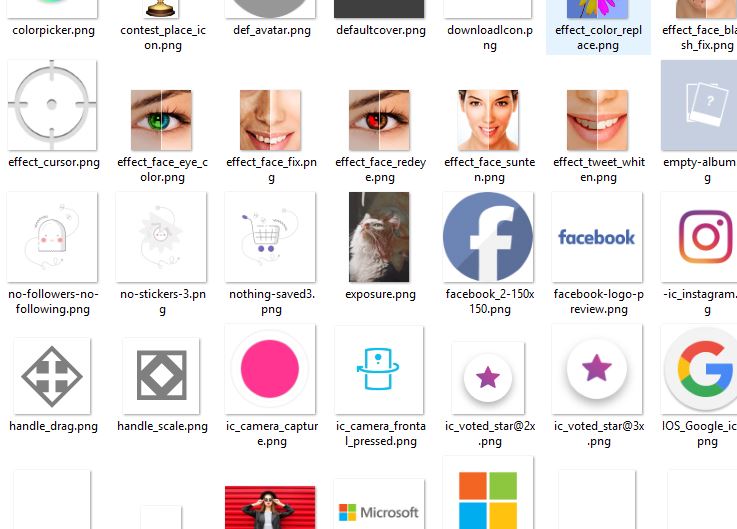Select the Microsoft four-color squares logo
The height and width of the screenshot is (529, 737).
[x=488, y=492]
